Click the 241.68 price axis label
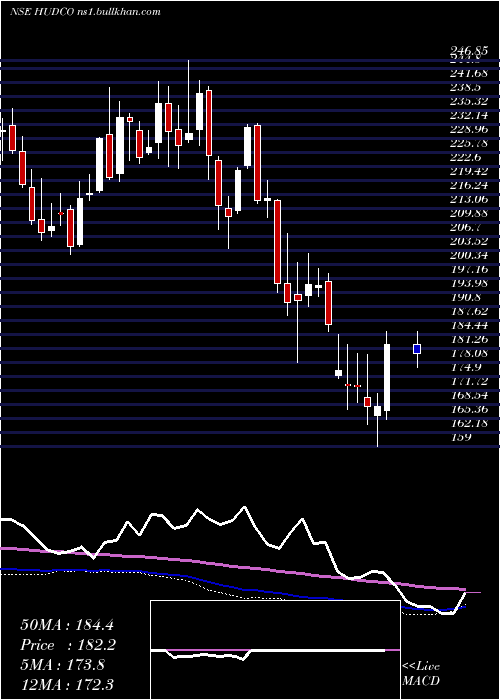Viewport: 500px width, 700px height. pos(469,72)
